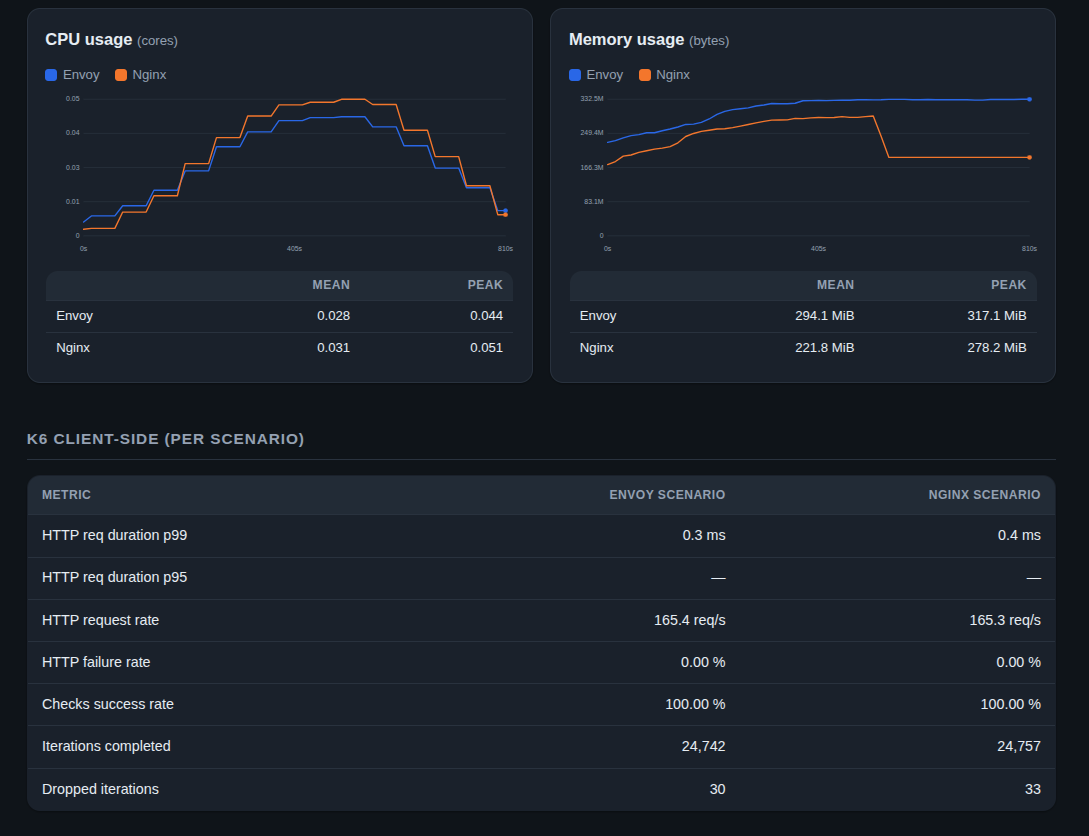Select Nginx memory peak 278.2 MiB
The image size is (1089, 836).
coord(997,348)
